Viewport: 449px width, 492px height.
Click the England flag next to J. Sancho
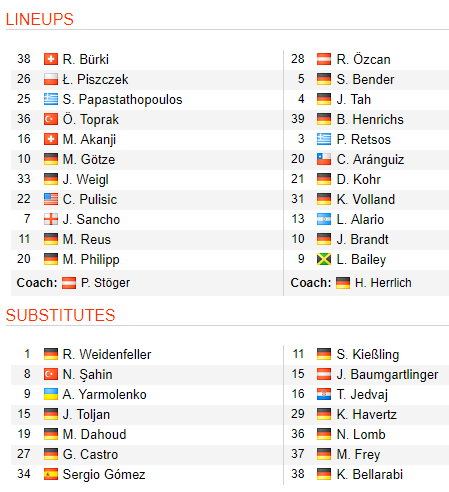click(51, 219)
